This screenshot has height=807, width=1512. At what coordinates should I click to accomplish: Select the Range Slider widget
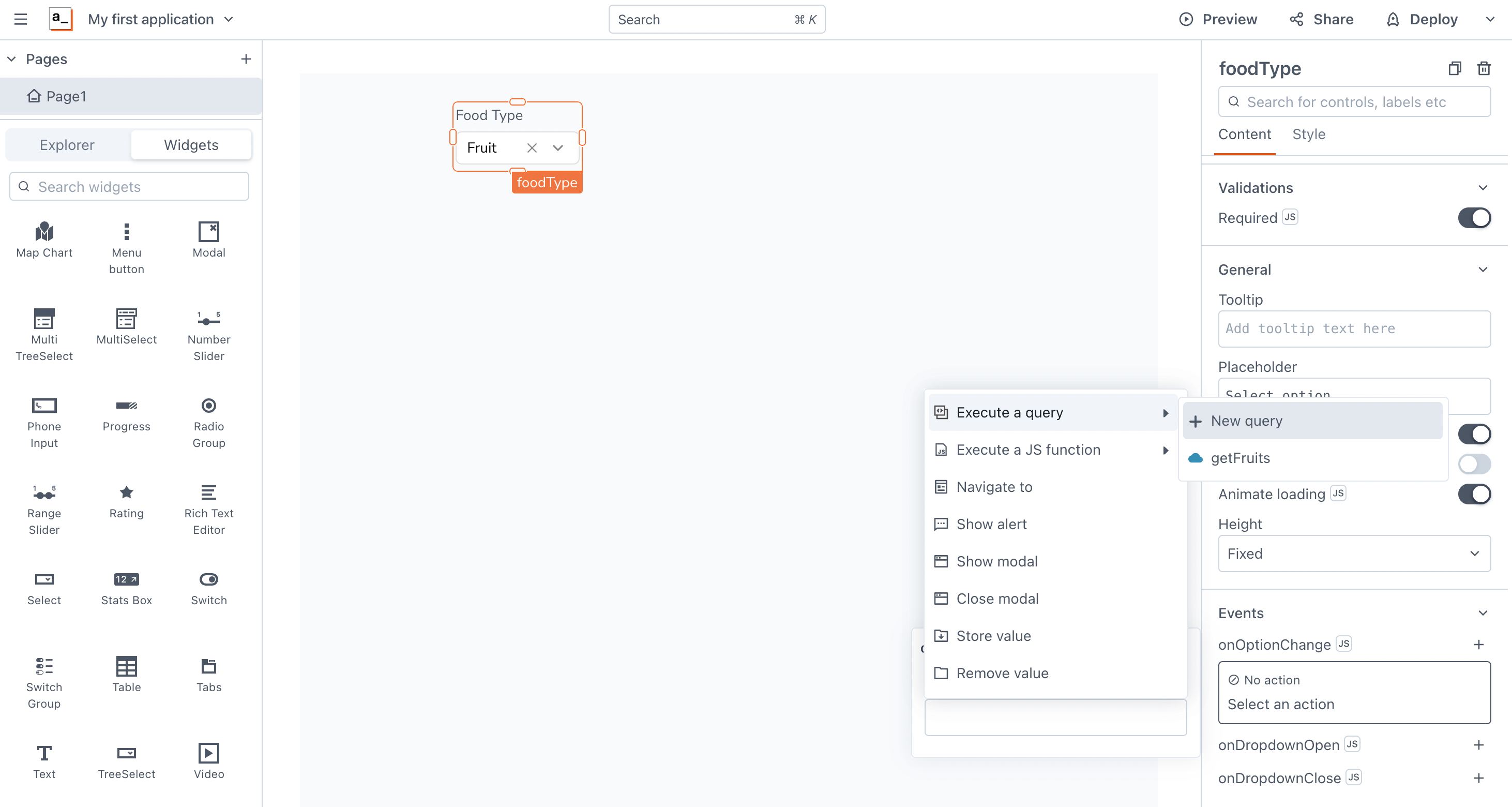44,509
